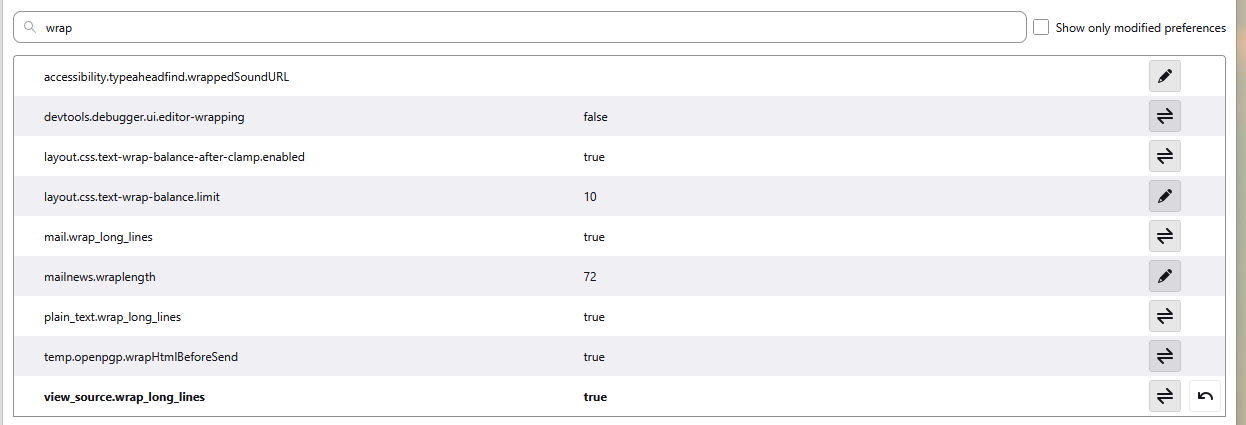Toggle view_source.wrap_long_lines preference
This screenshot has width=1246, height=425.
1164,396
